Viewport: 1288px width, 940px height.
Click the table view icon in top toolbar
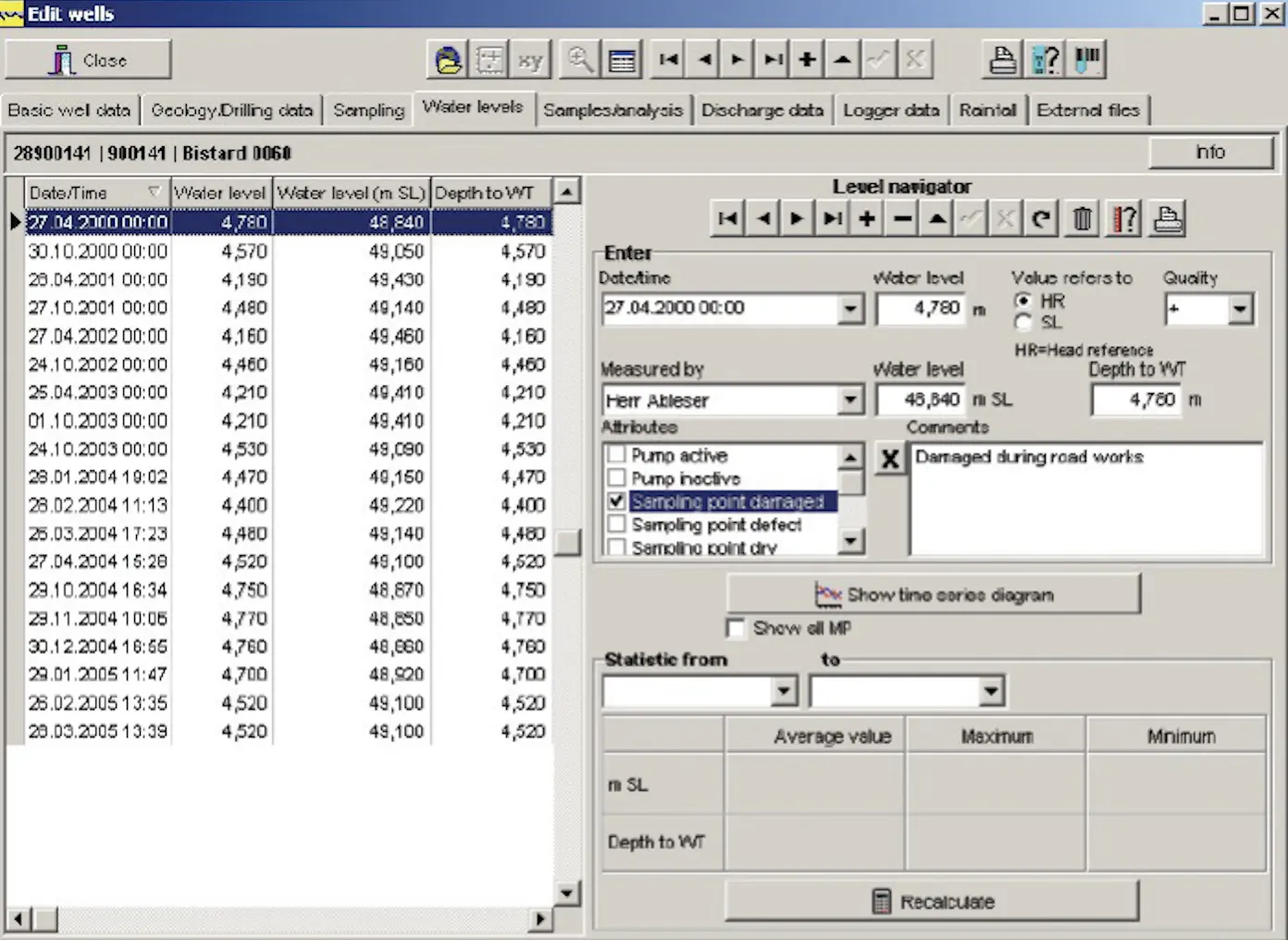point(623,60)
